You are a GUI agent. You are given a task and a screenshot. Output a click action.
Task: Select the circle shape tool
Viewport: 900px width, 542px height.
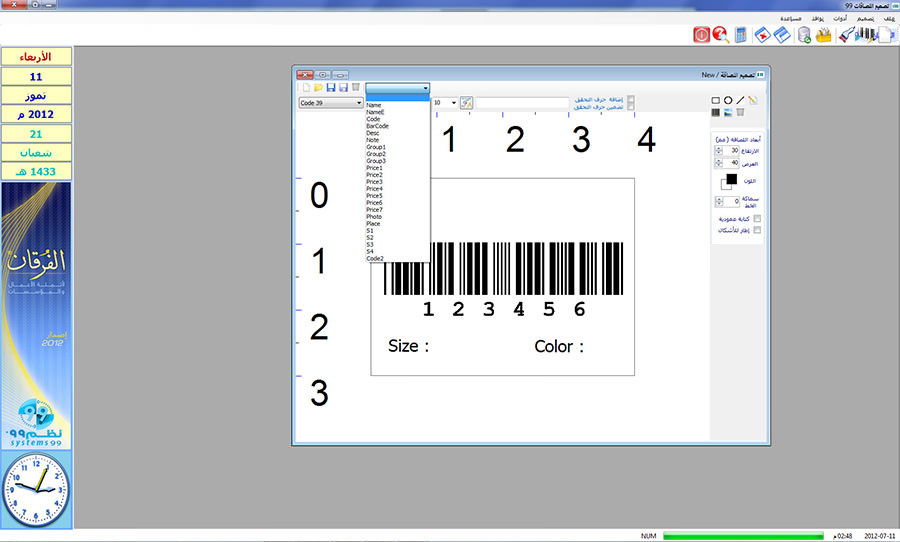coord(728,100)
